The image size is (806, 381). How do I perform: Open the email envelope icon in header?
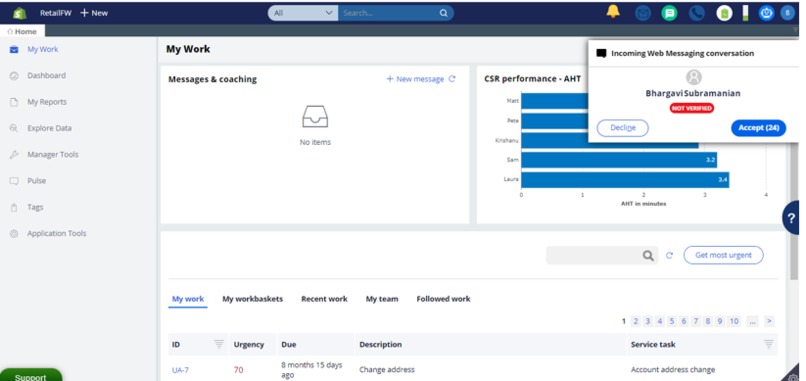(643, 13)
